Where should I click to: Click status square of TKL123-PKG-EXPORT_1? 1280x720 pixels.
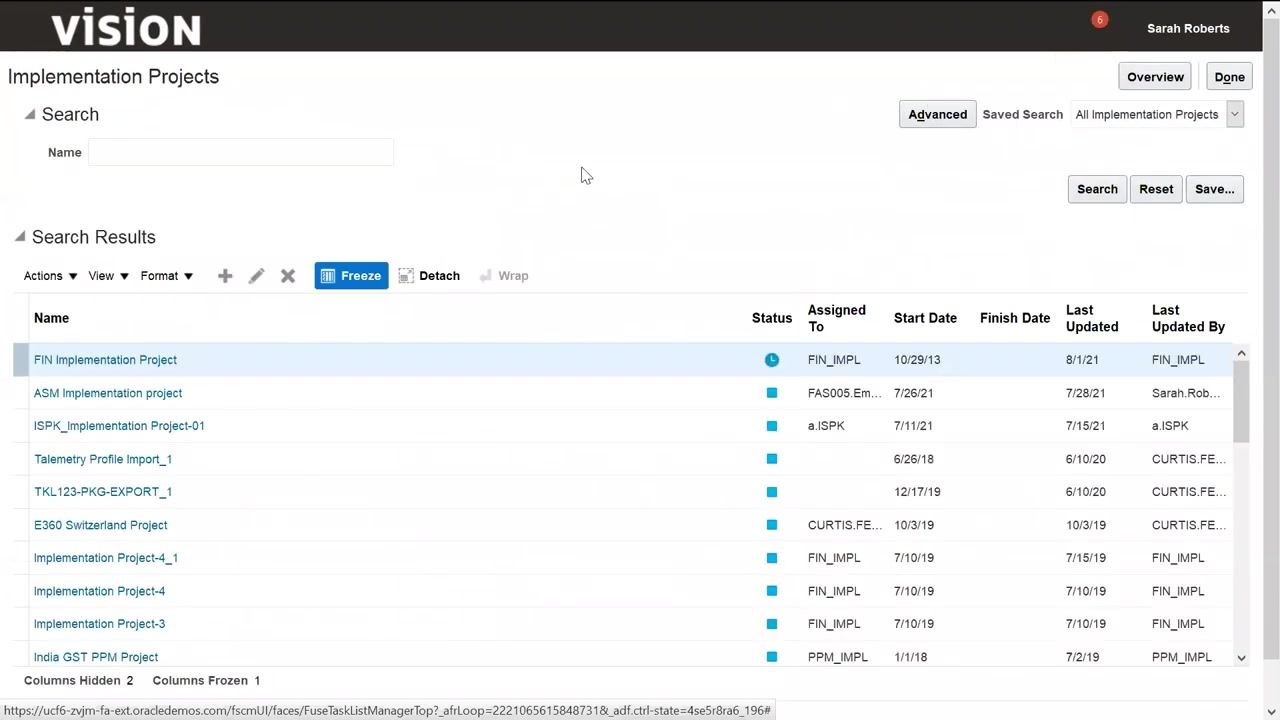tap(772, 492)
